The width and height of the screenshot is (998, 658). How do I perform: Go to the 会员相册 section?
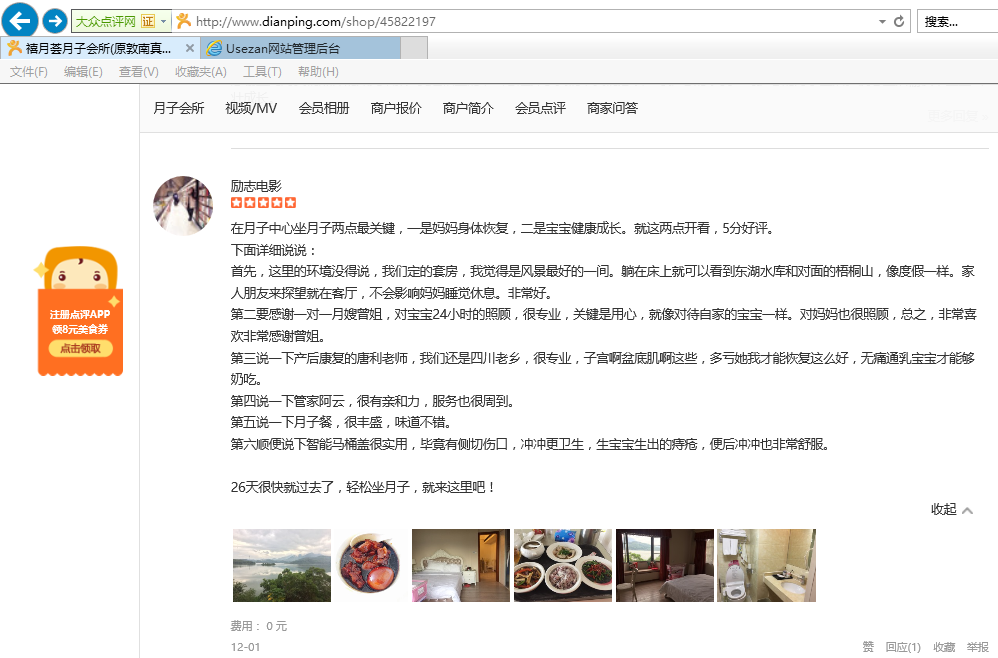[x=324, y=108]
